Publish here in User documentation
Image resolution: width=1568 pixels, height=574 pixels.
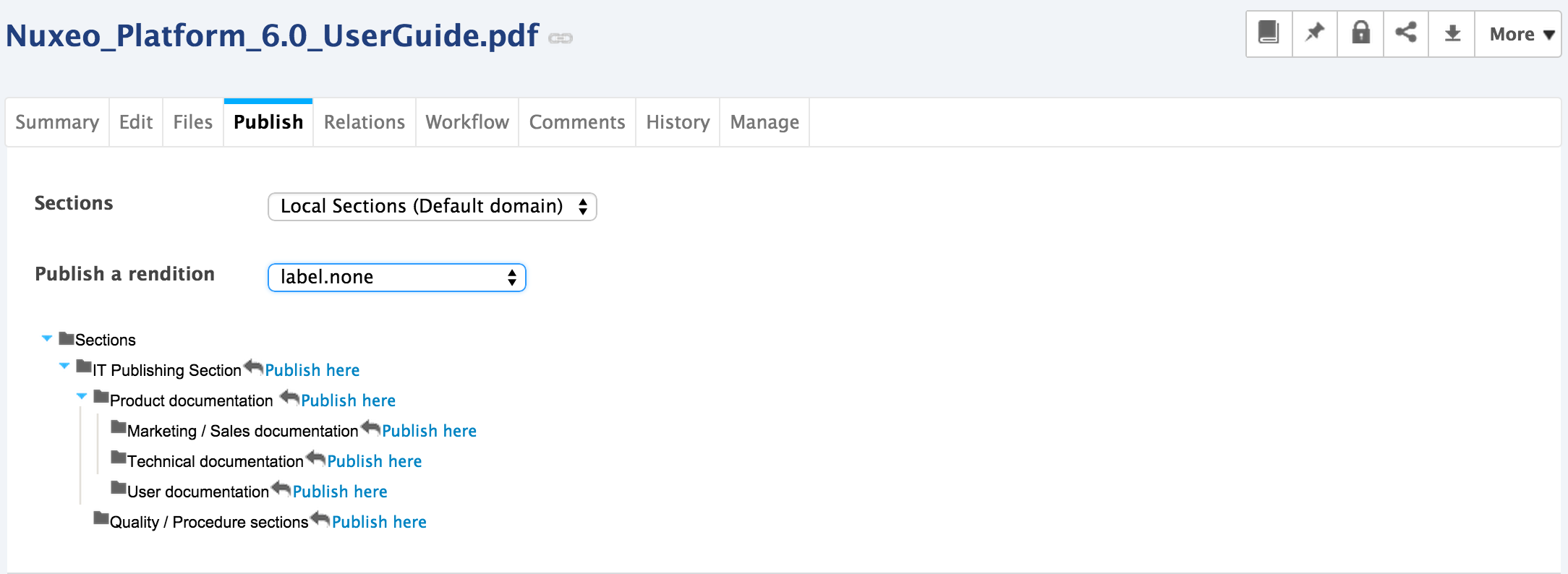point(340,492)
